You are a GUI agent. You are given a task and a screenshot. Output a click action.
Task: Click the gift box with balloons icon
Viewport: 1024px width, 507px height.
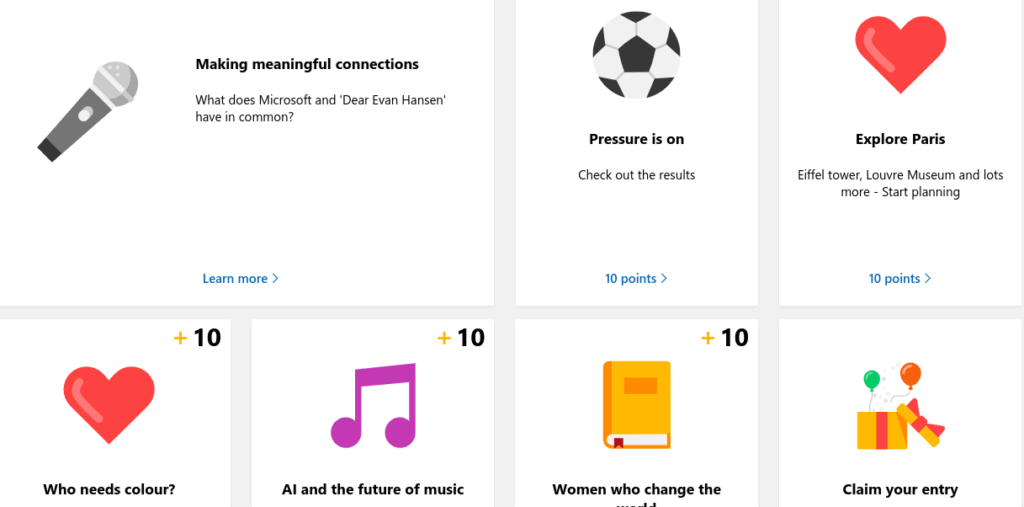tap(900, 406)
